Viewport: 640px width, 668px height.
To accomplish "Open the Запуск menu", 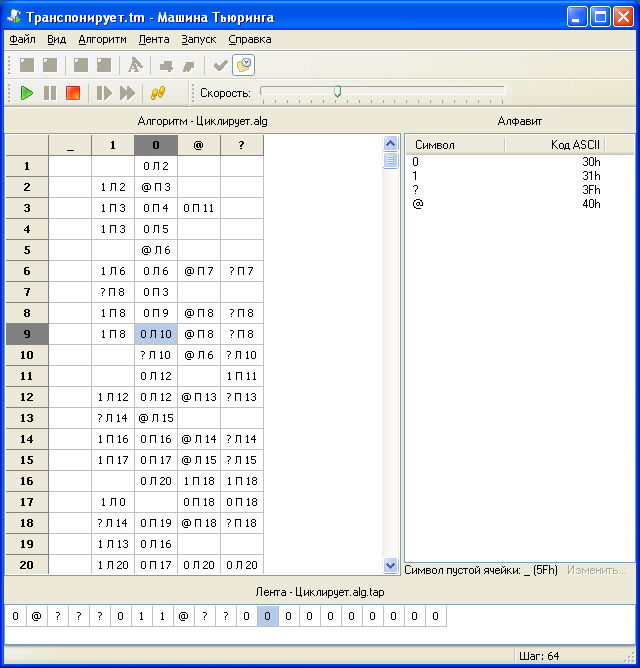I will coord(199,40).
